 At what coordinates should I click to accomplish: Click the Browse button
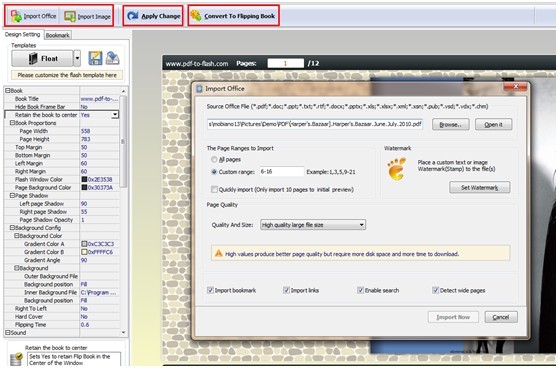[x=451, y=125]
